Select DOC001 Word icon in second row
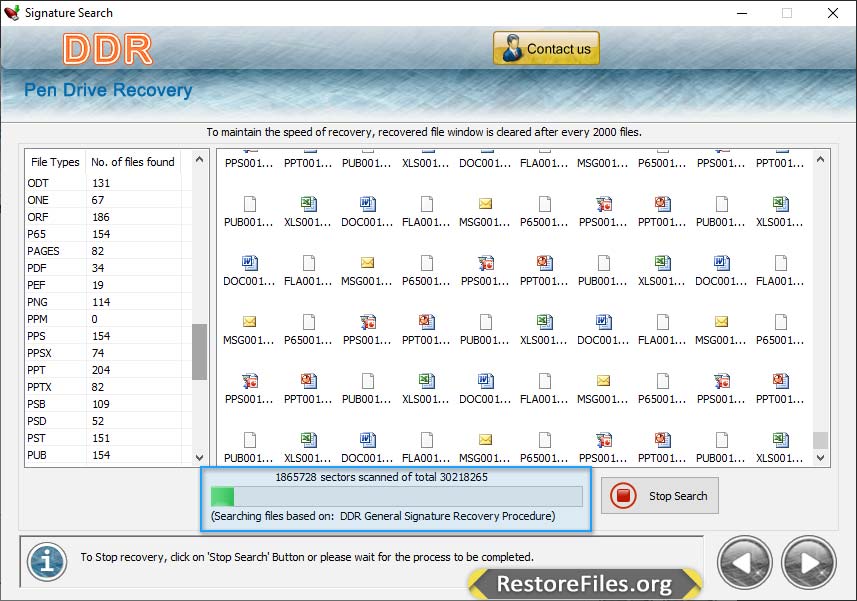This screenshot has height=601, width=857. [367, 204]
